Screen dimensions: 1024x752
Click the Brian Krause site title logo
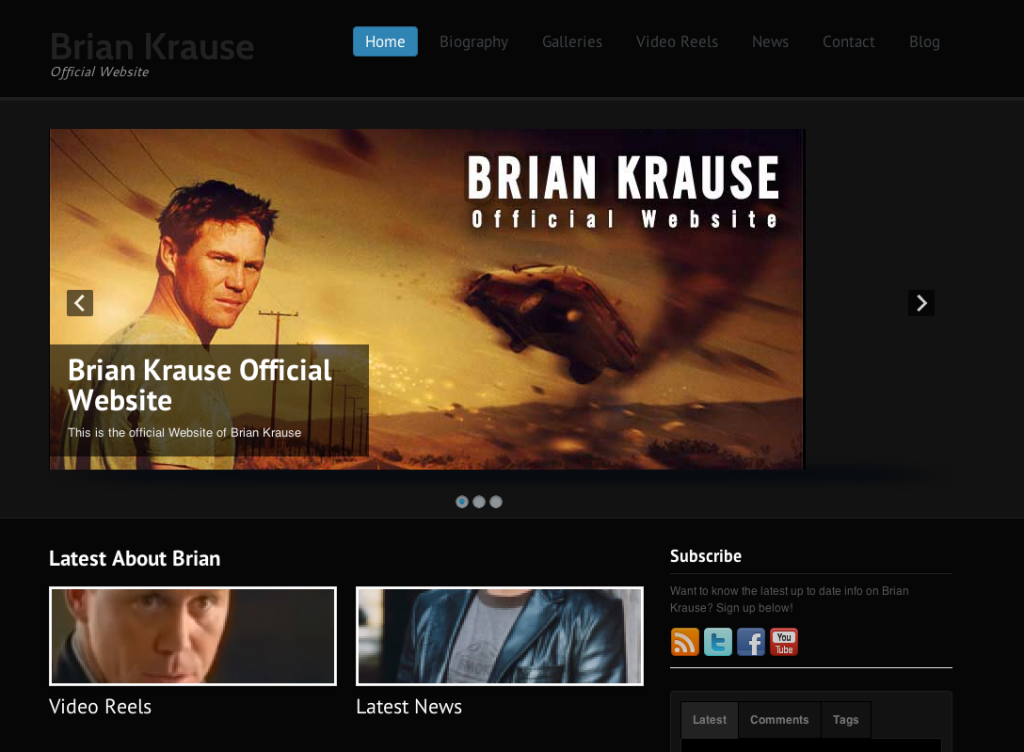(152, 47)
